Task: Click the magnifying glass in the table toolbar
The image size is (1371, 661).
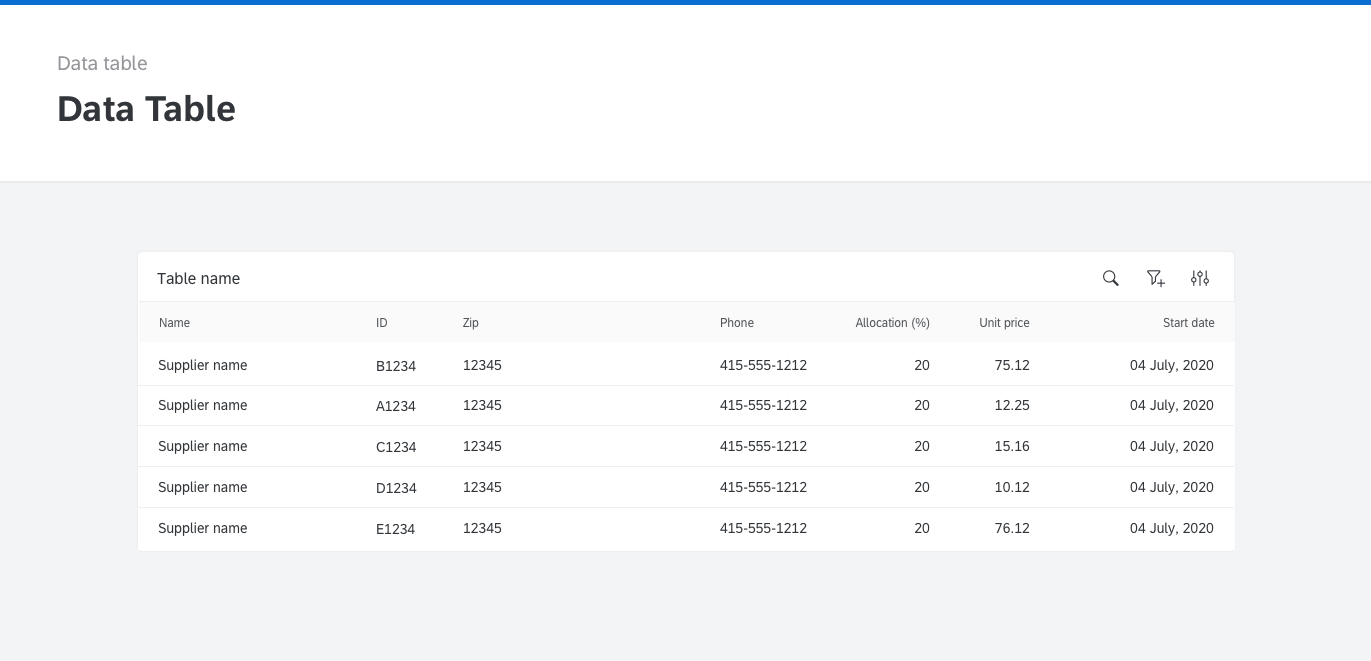Action: click(1110, 278)
